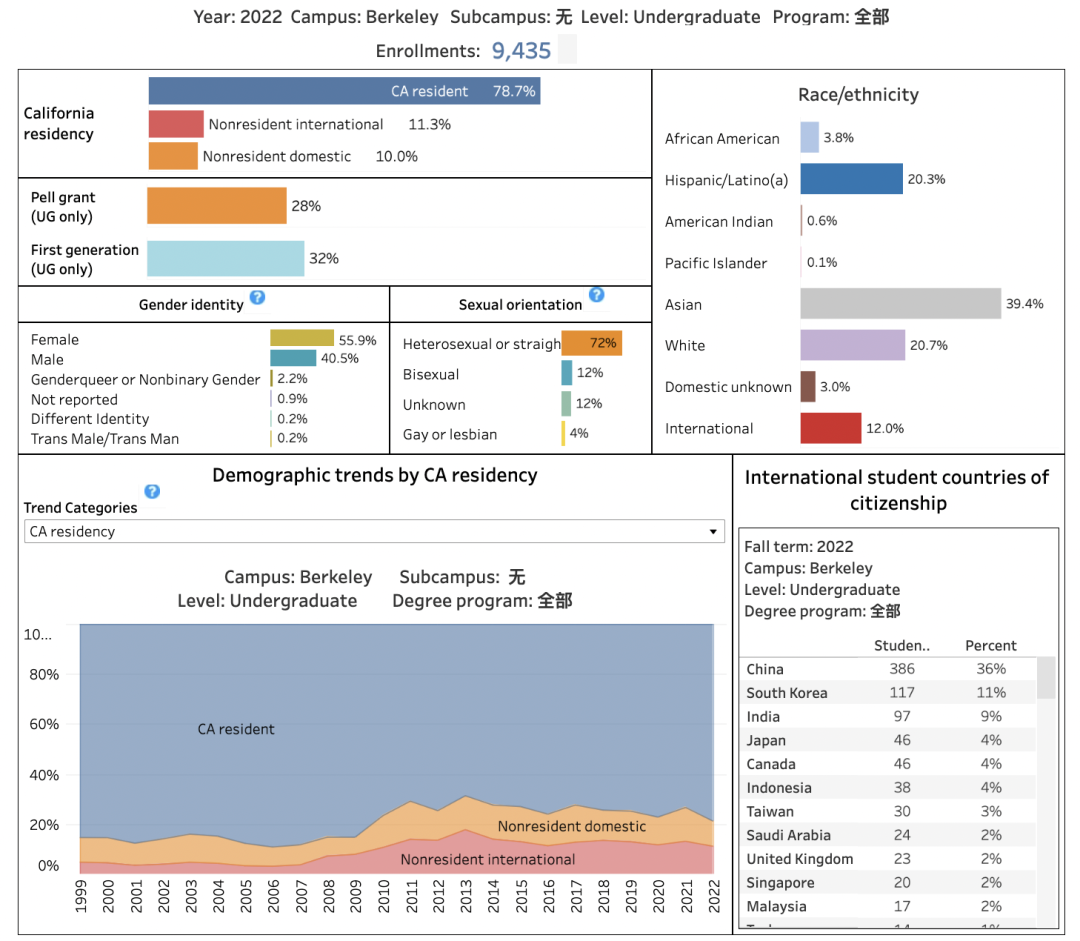1080x941 pixels.
Task: Click the 9,435 enrollments figure
Action: click(x=521, y=51)
